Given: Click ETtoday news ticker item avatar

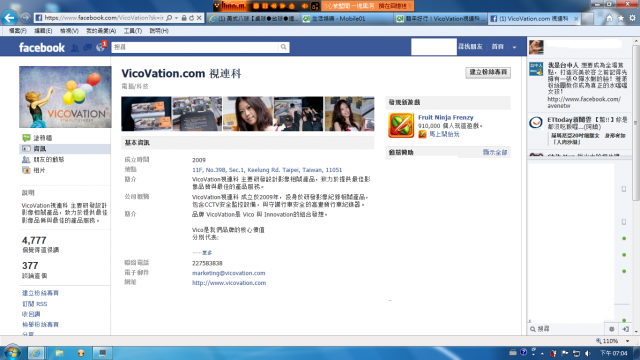Looking at the screenshot, I should pos(536,122).
